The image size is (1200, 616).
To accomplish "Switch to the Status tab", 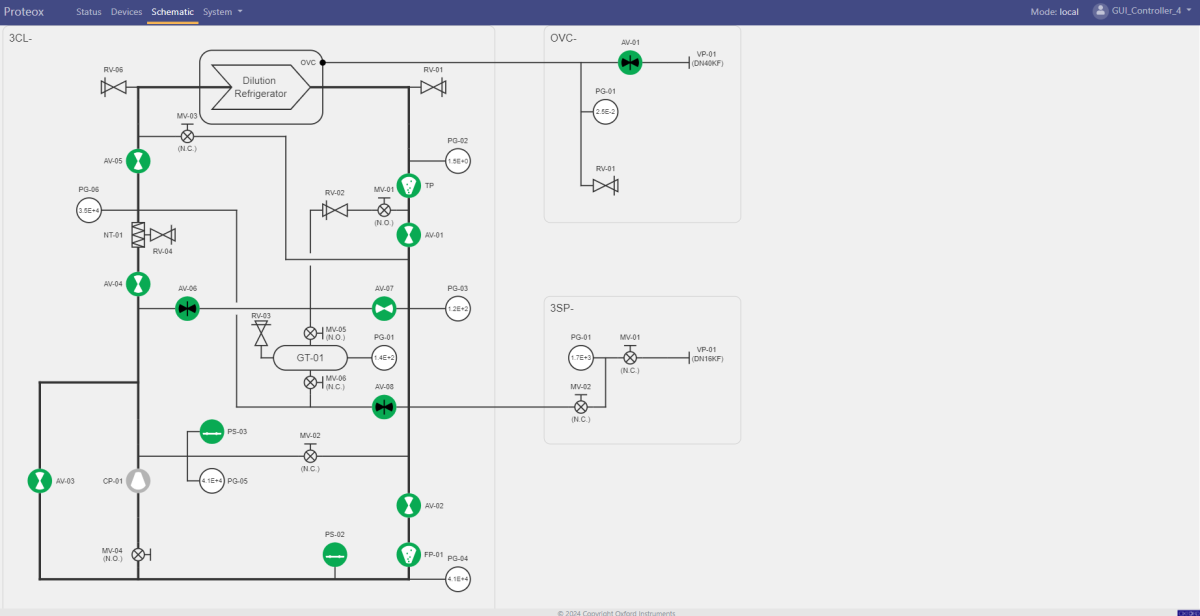I will click(89, 12).
